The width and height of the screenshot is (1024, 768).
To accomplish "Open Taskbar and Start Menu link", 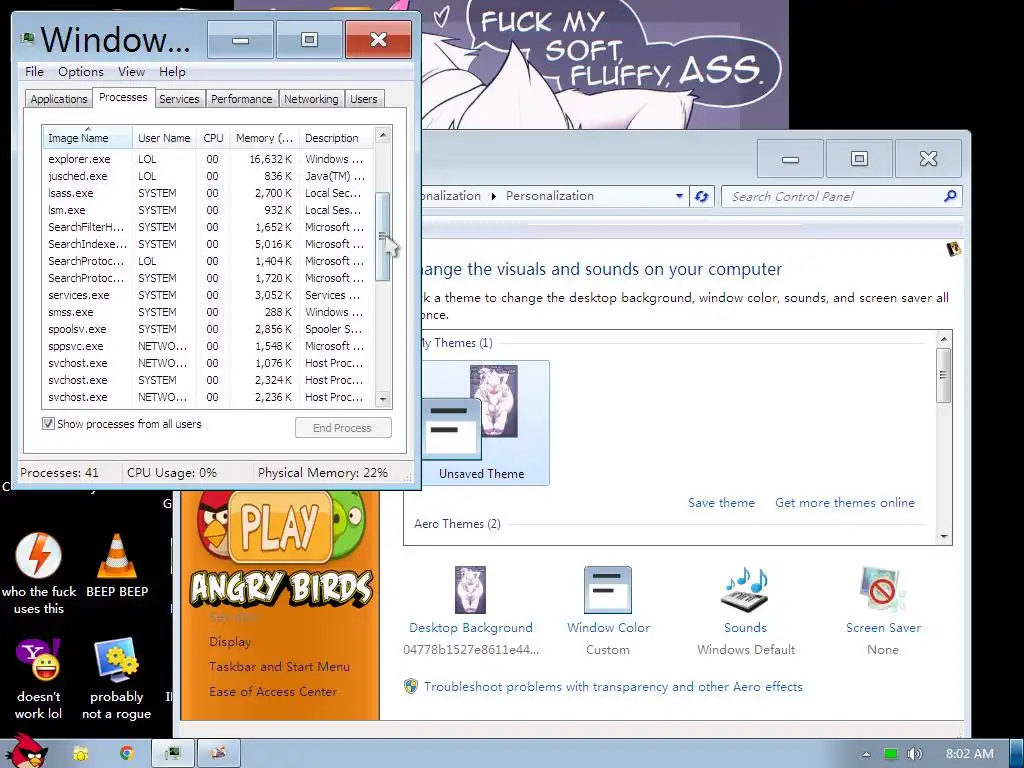I will (x=279, y=666).
